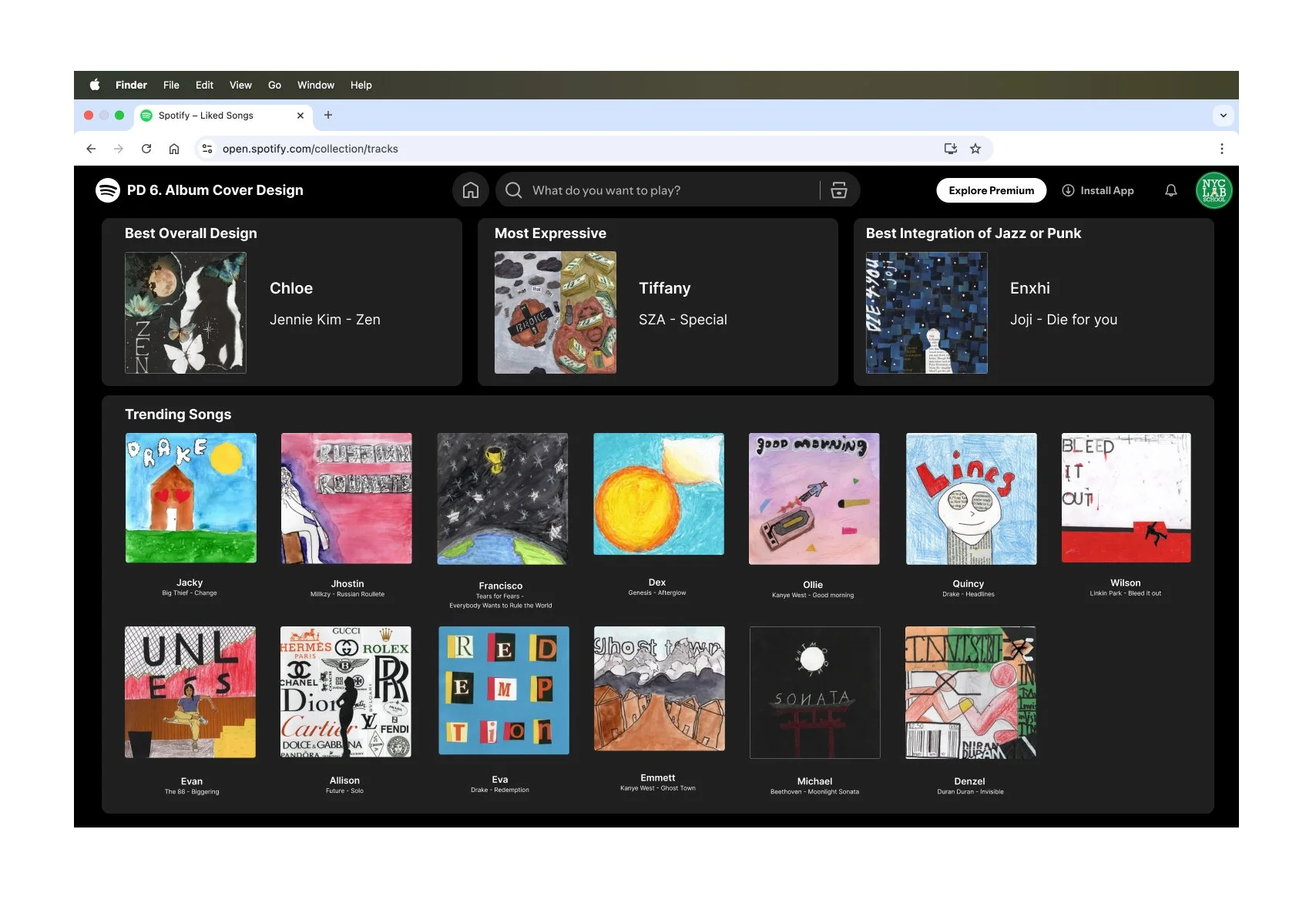Open a new browser tab
Screen dimensions: 1316x903
(x=328, y=115)
